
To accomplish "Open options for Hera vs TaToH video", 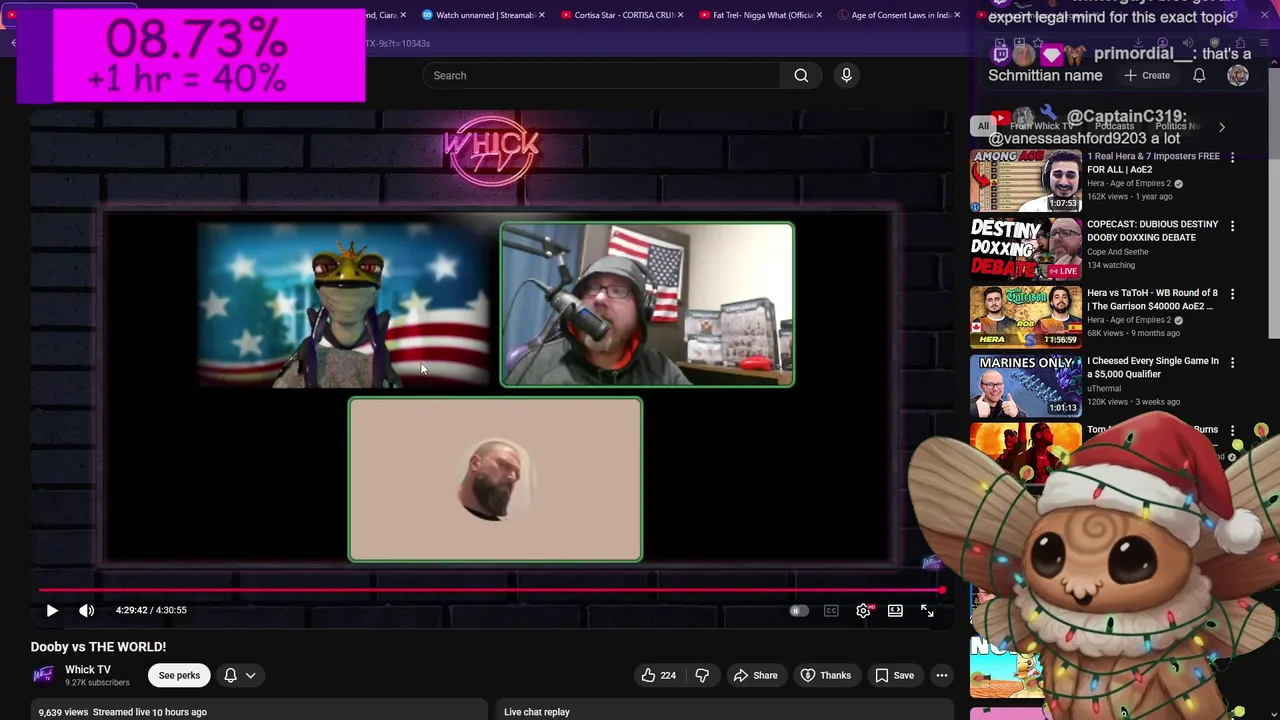I will pos(1232,294).
